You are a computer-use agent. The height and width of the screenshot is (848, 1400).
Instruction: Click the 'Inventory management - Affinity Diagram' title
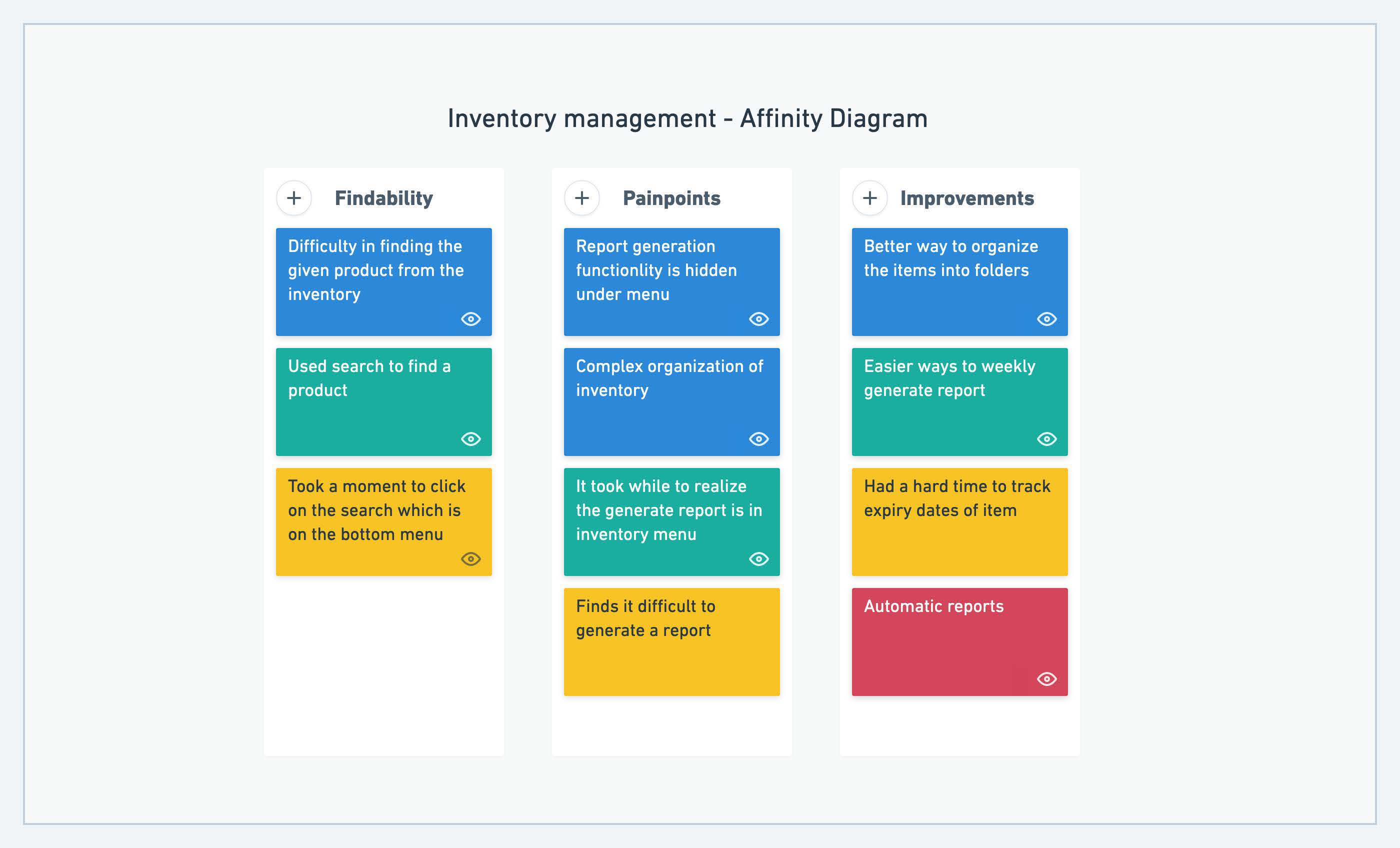pos(687,119)
